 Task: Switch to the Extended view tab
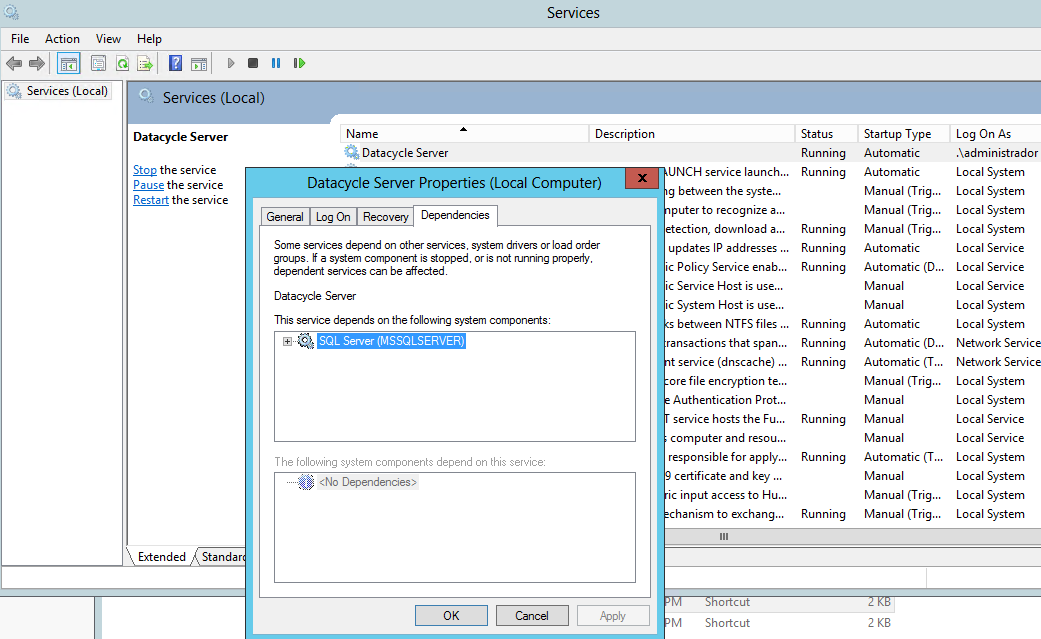tap(161, 557)
